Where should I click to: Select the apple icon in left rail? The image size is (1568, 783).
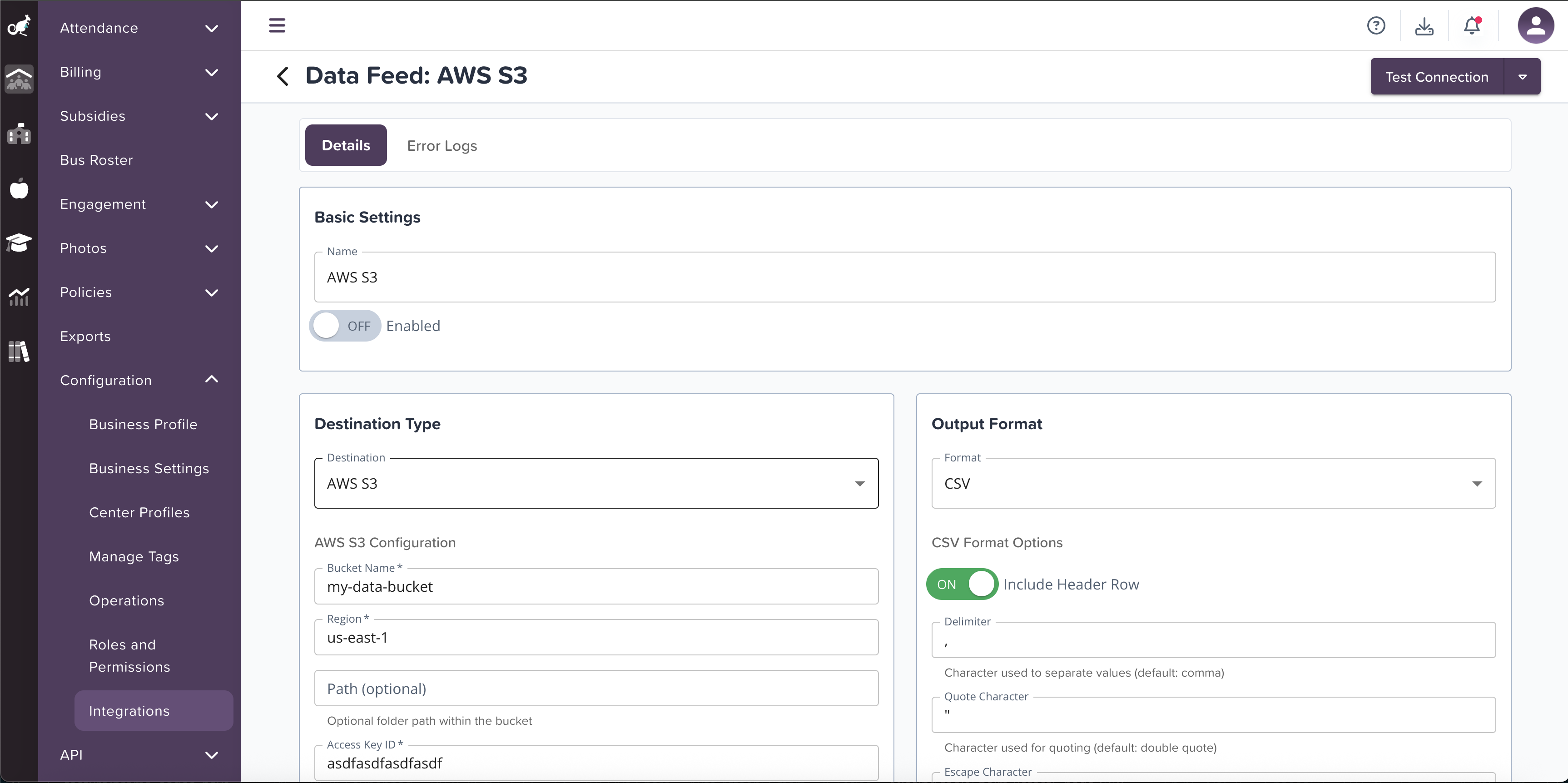(19, 188)
